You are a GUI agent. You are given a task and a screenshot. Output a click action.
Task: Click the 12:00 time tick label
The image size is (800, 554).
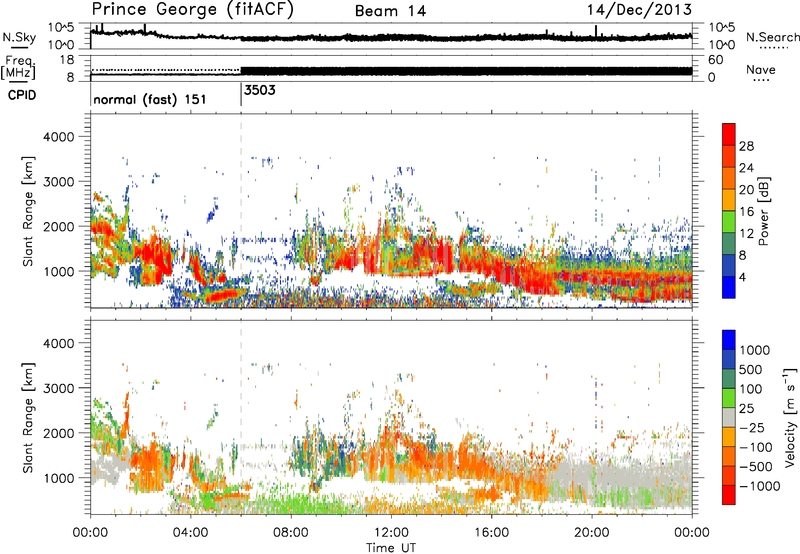[391, 533]
